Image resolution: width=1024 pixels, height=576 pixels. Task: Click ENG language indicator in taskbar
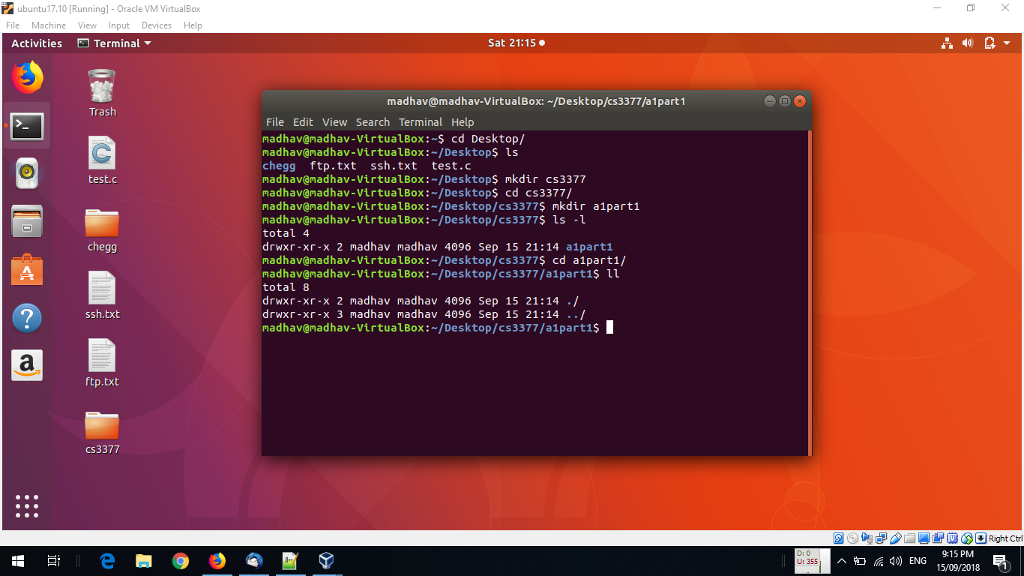[x=918, y=561]
